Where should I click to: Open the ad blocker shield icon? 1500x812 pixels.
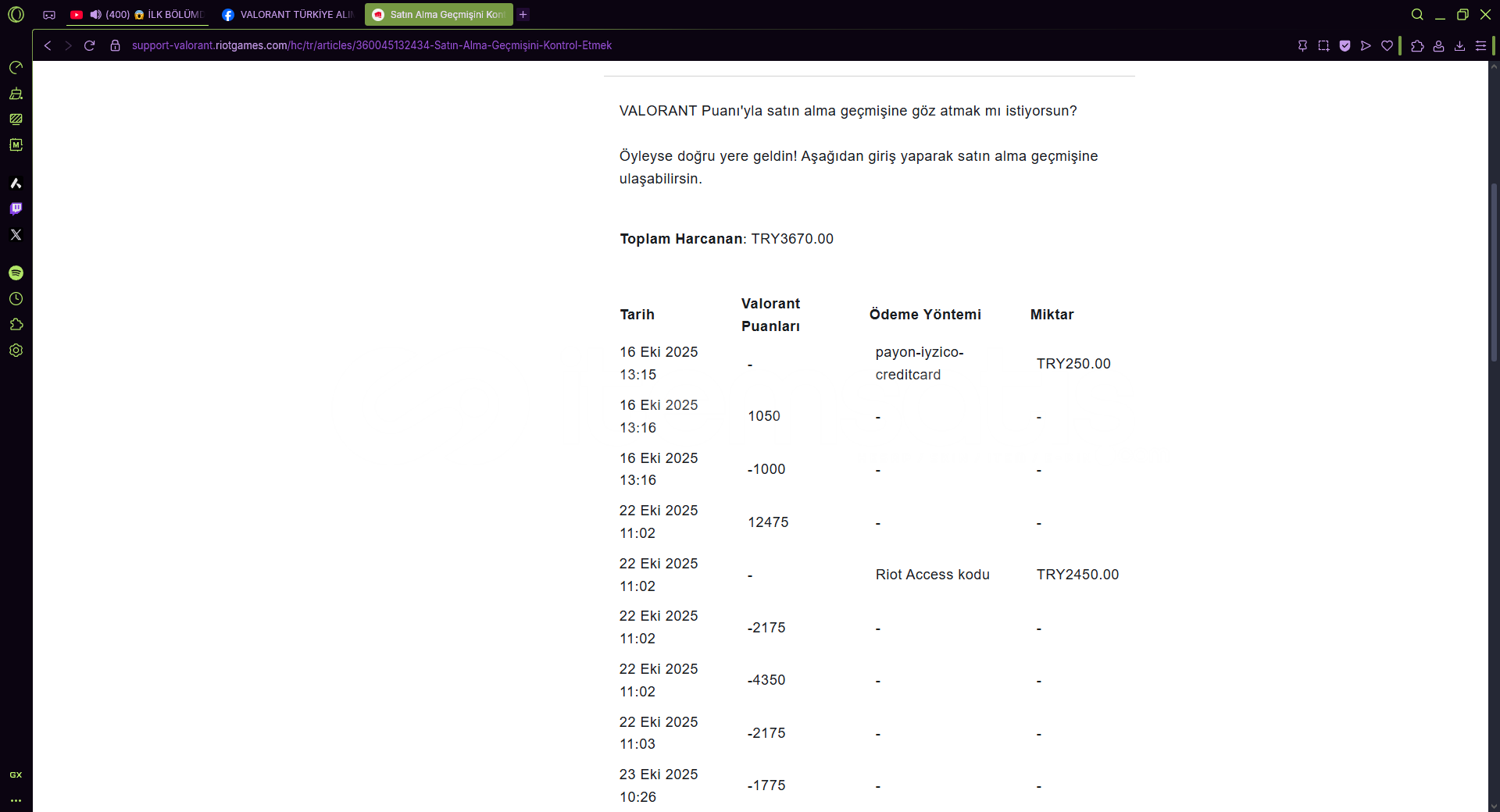[1345, 46]
